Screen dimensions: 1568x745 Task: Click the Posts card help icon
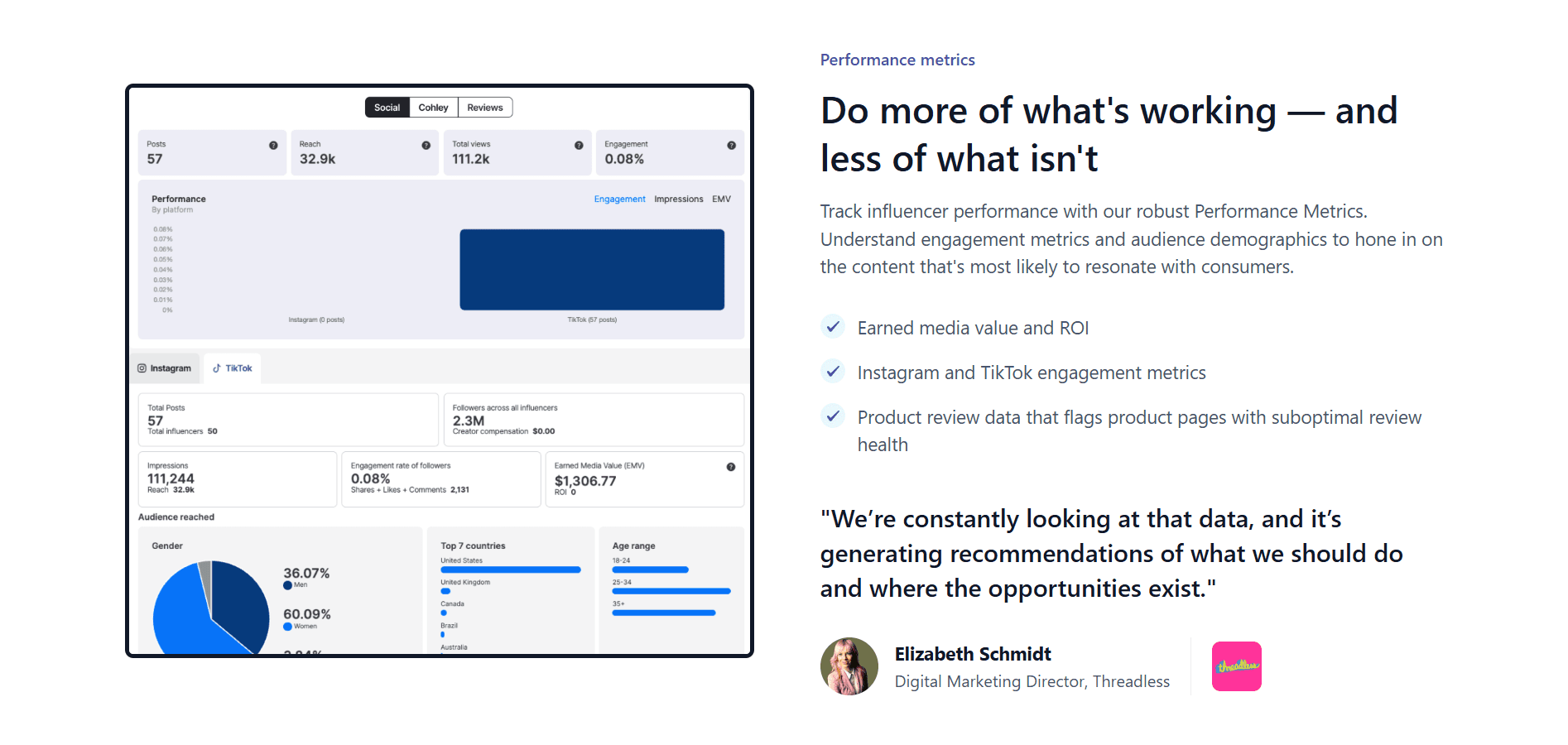[x=273, y=146]
